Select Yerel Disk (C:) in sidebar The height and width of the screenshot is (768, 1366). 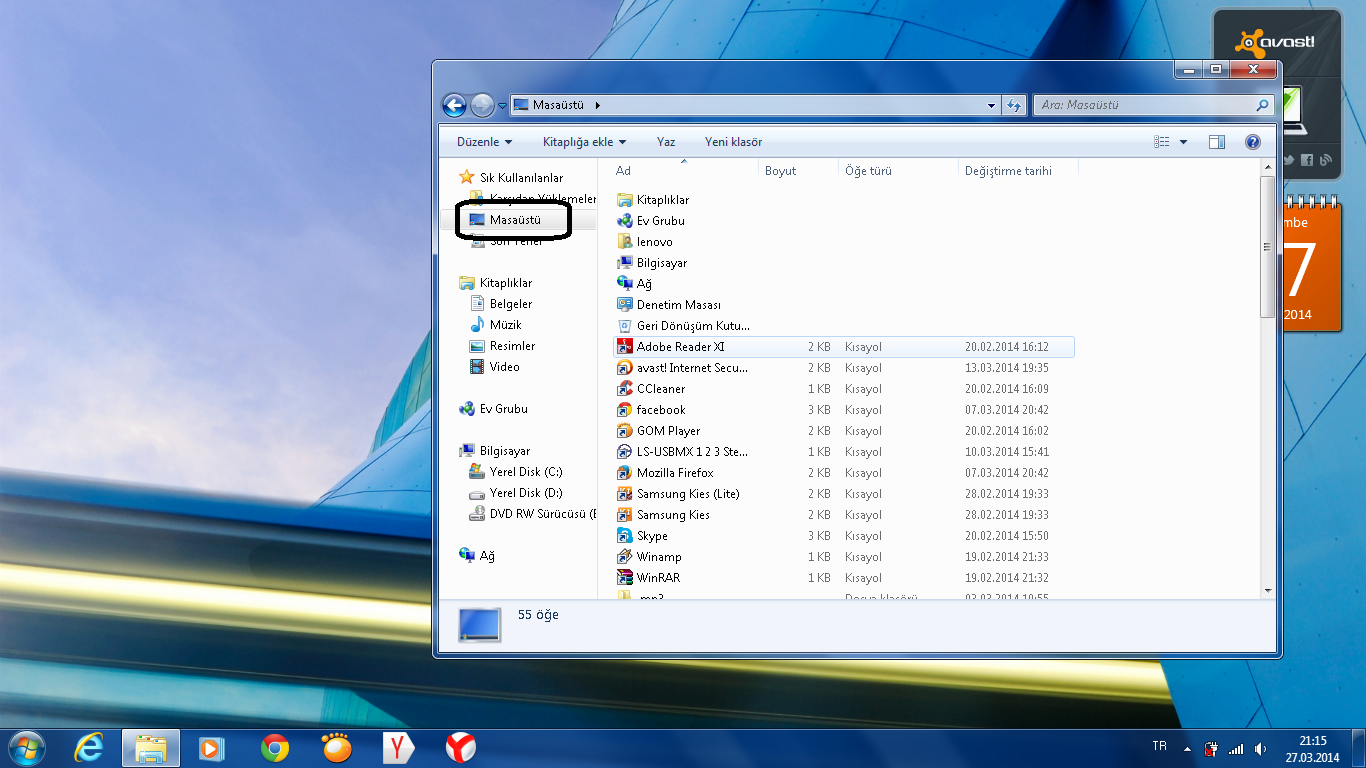point(526,472)
